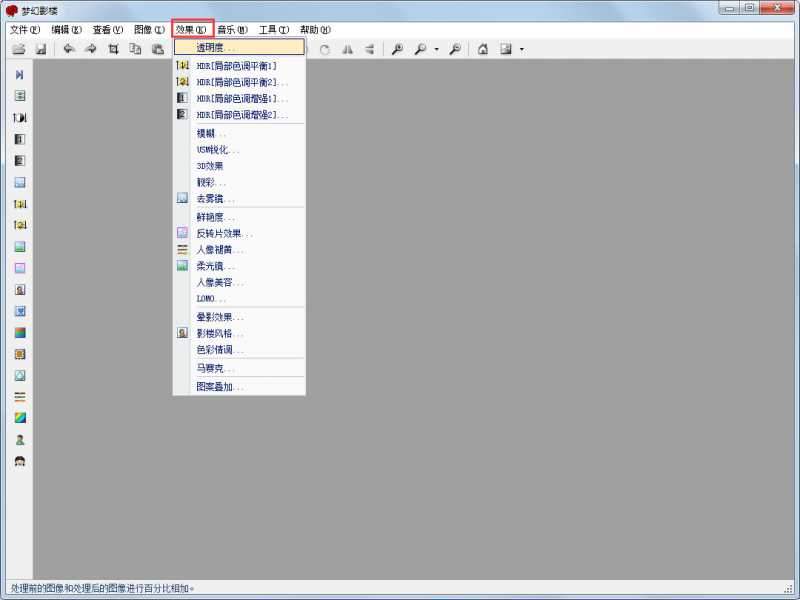Click the horizontal flip icon in toolbar
This screenshot has height=600, width=800.
[x=347, y=49]
